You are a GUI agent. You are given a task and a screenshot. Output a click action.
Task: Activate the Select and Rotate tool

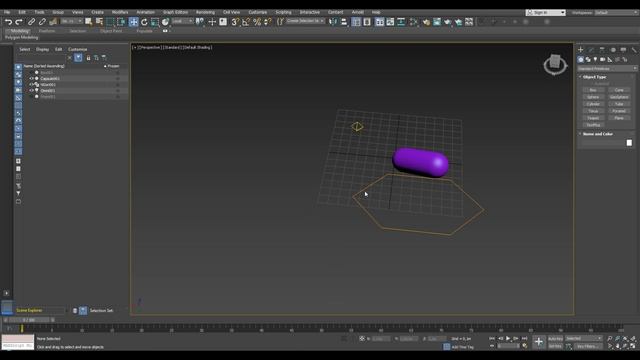click(x=144, y=22)
